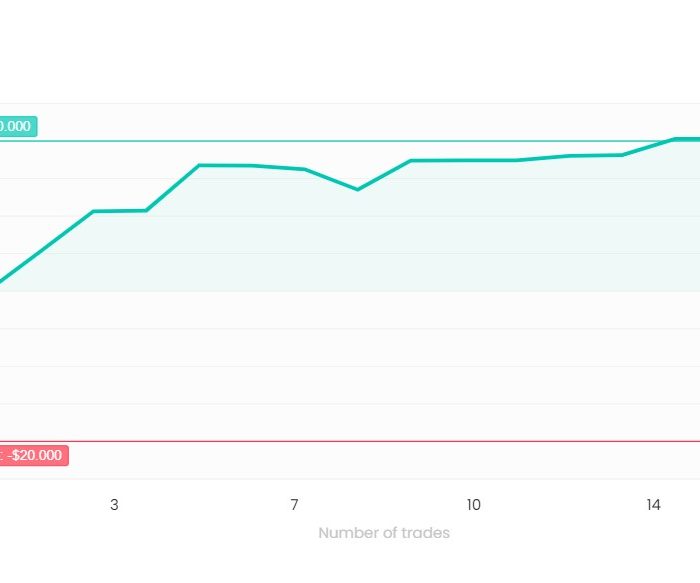Click the first plateau start near trade 3

click(93, 211)
